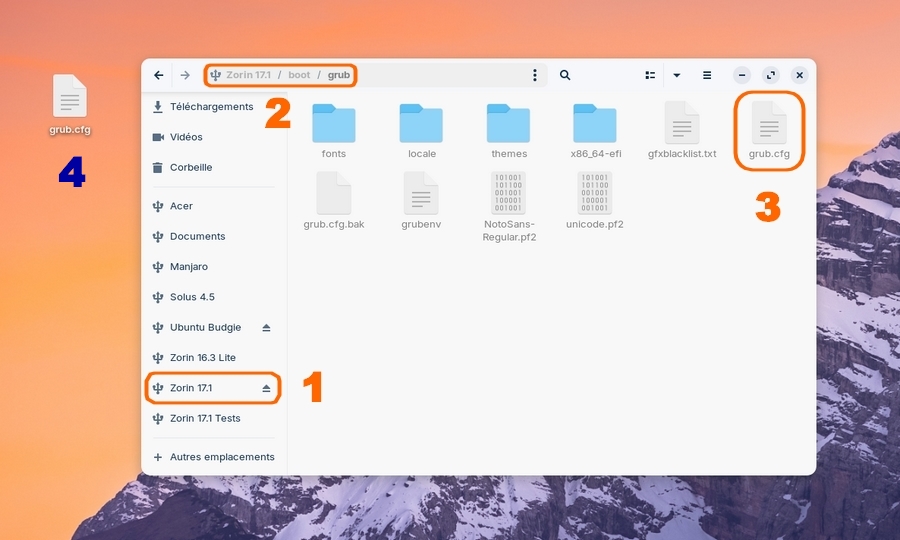Open Corbeille trash in sidebar
Viewport: 900px width, 540px height.
(191, 168)
